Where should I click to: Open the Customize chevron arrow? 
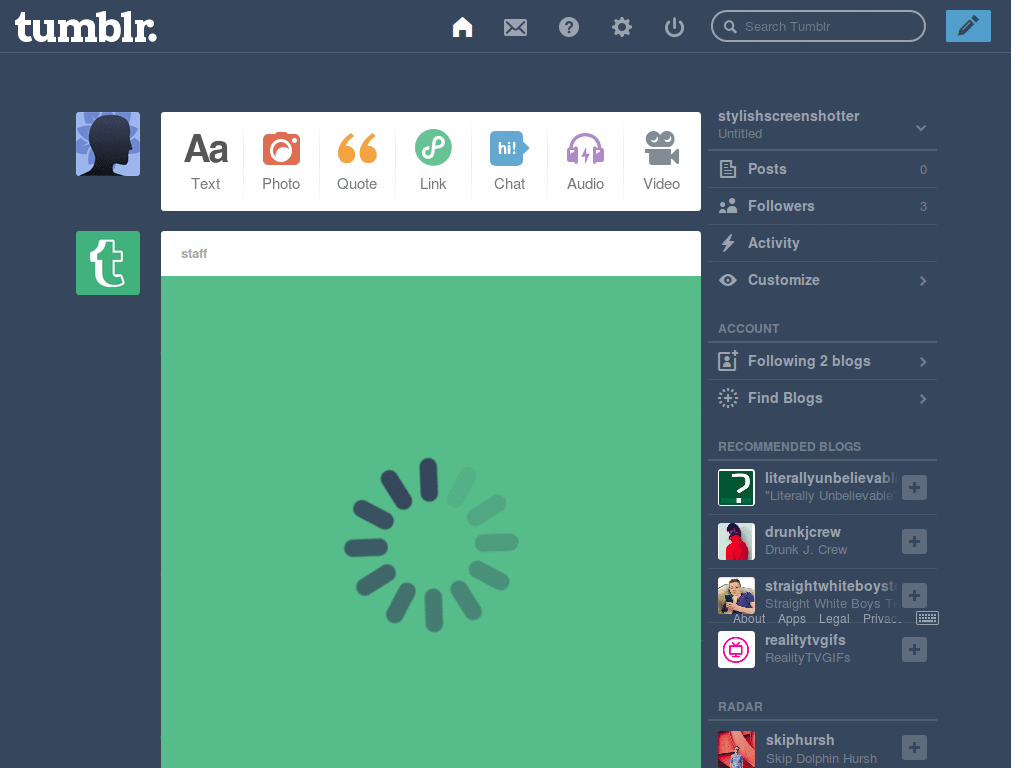tap(923, 281)
